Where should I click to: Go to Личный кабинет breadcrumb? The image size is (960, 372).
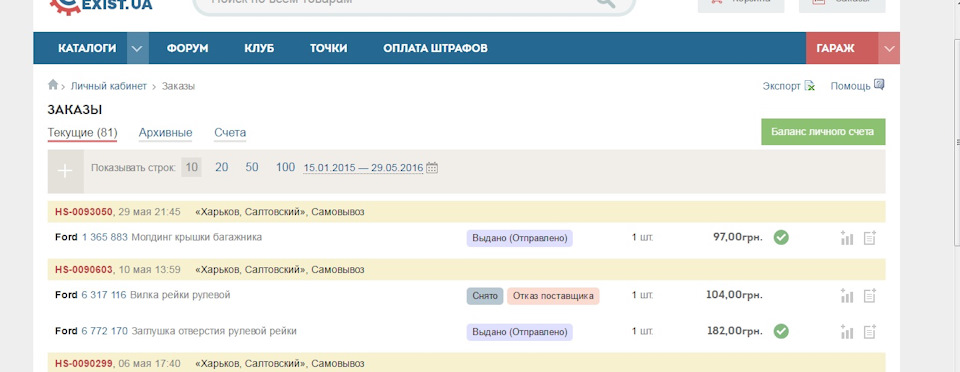click(108, 86)
